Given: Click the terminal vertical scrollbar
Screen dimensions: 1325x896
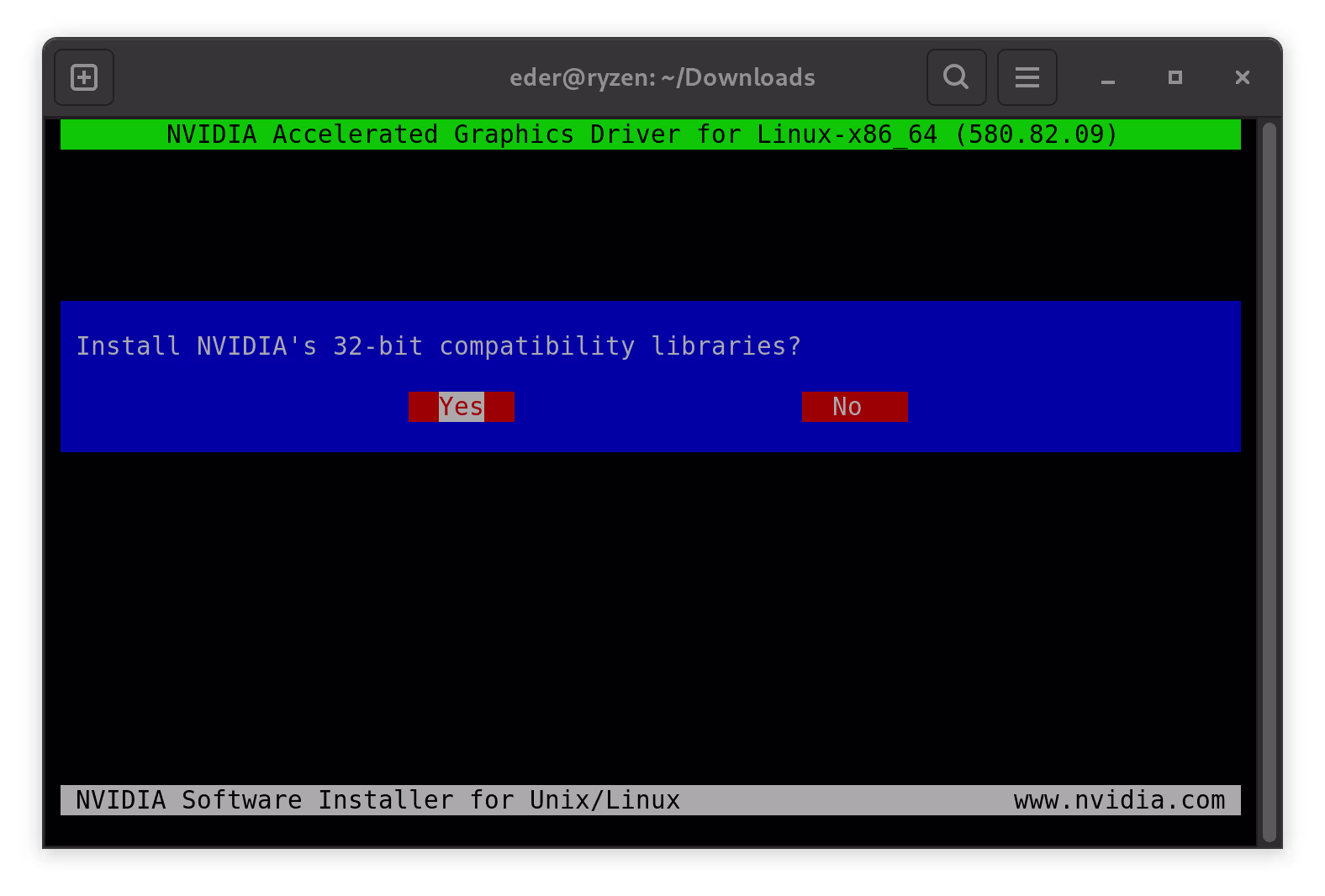Looking at the screenshot, I should tap(1270, 482).
